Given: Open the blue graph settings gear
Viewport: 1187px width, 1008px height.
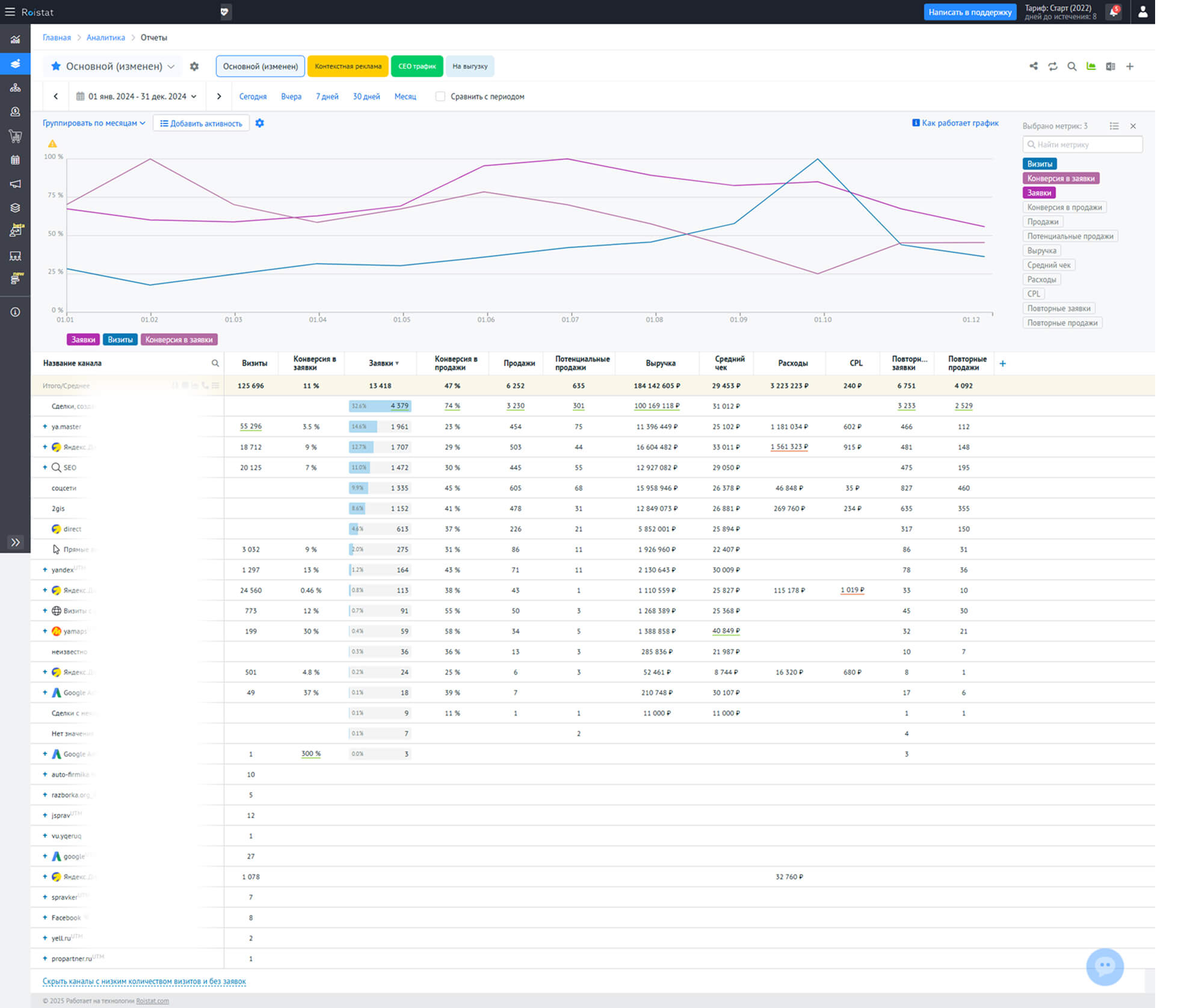Looking at the screenshot, I should 259,123.
